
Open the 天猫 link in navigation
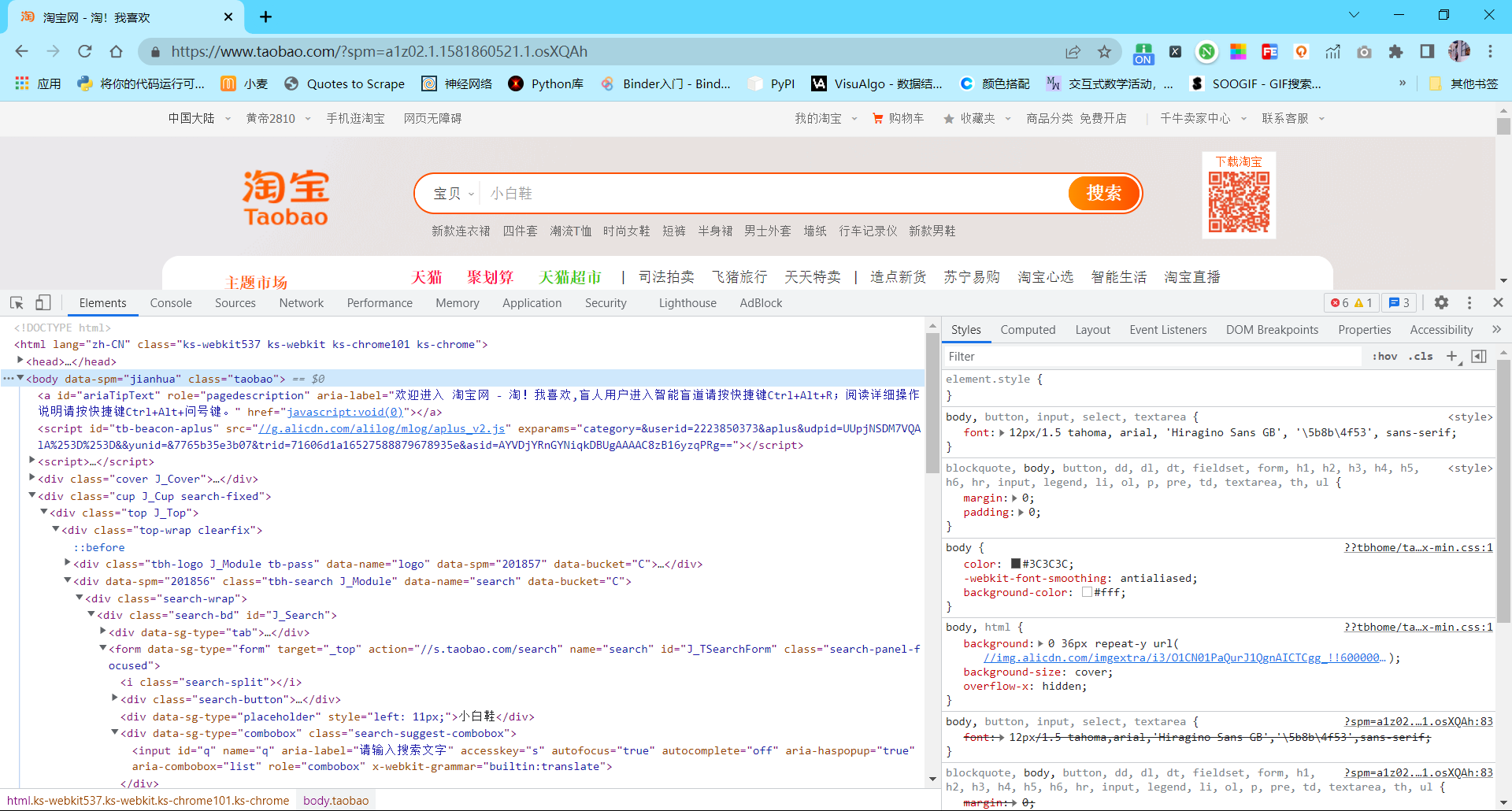(x=427, y=277)
